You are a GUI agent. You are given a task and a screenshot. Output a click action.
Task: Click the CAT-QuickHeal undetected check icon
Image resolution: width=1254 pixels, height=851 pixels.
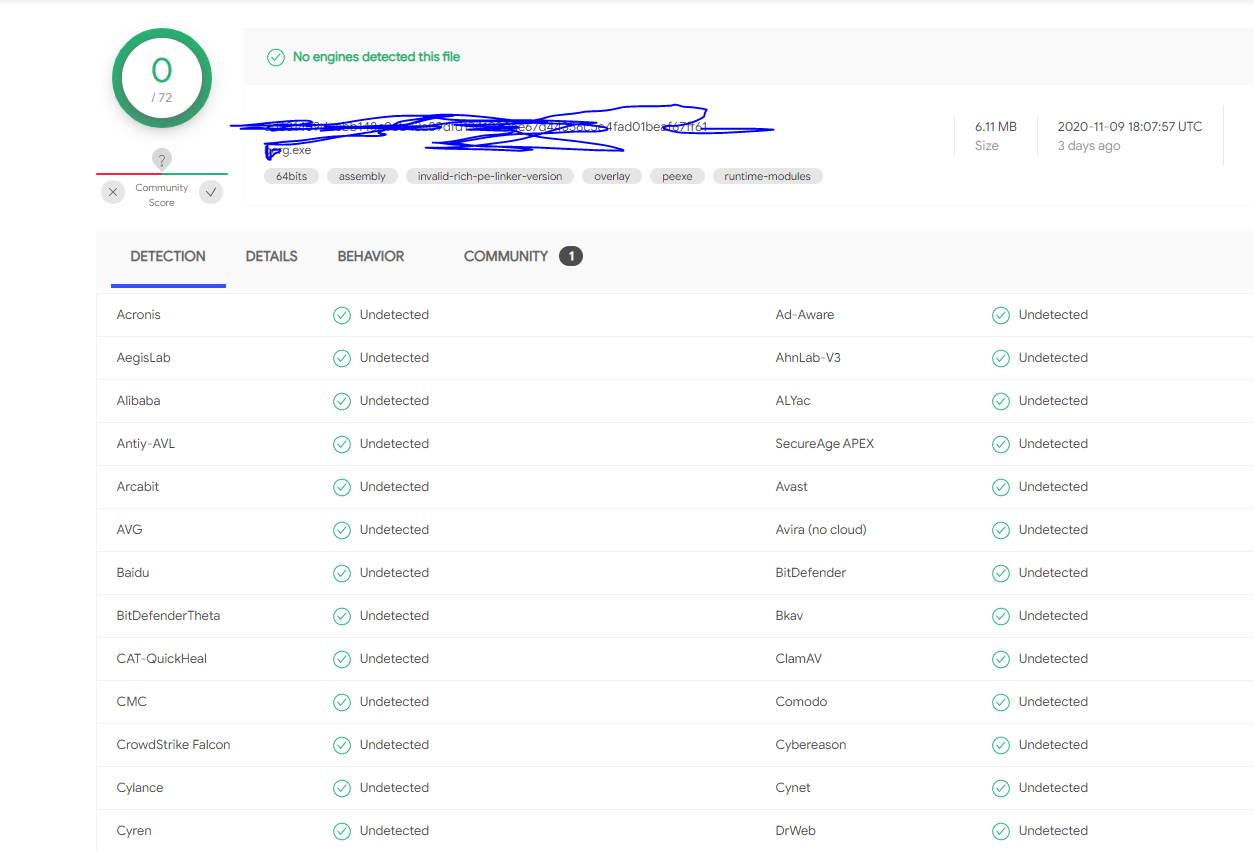click(x=342, y=659)
